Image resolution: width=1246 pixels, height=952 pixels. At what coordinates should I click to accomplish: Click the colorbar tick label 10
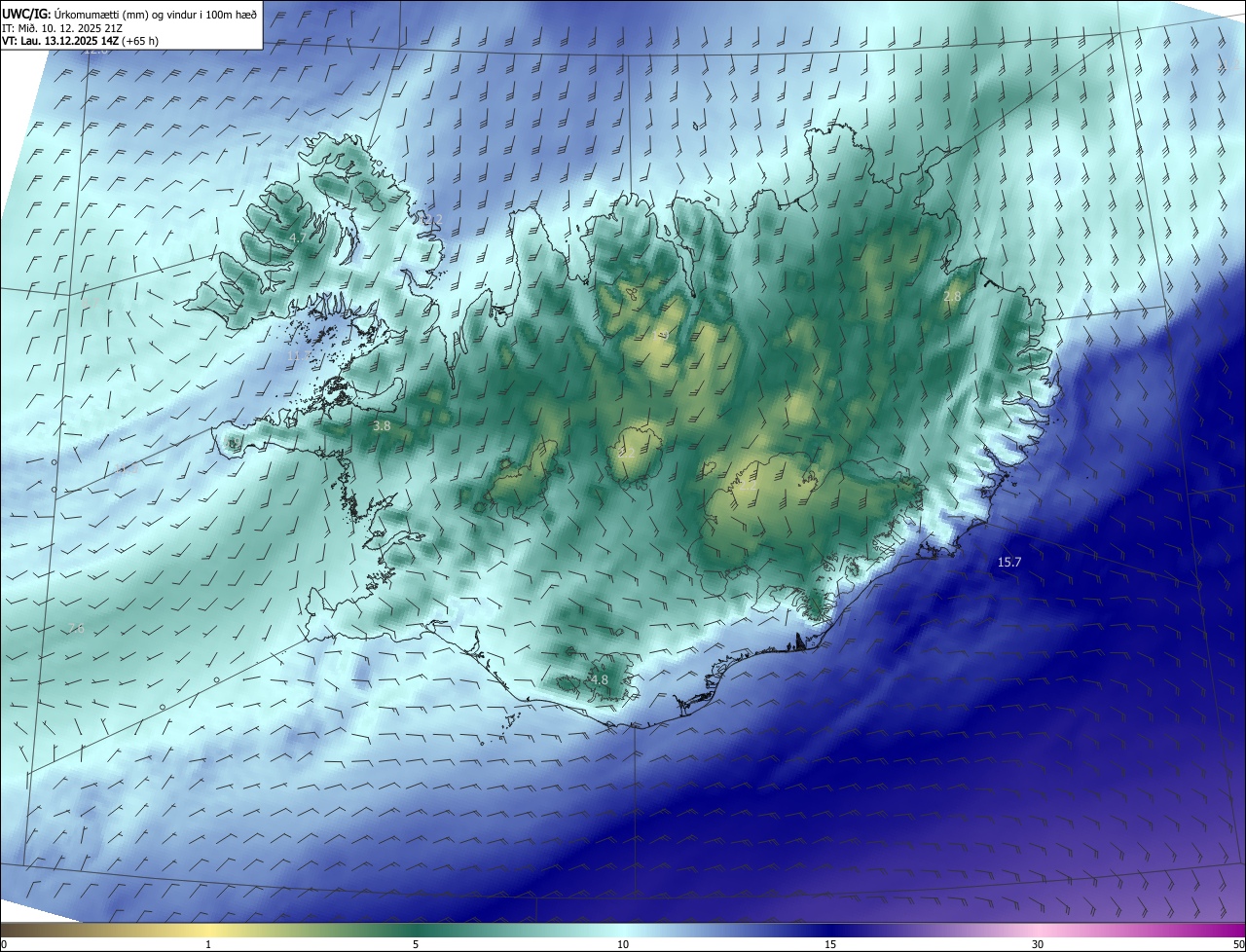click(623, 945)
